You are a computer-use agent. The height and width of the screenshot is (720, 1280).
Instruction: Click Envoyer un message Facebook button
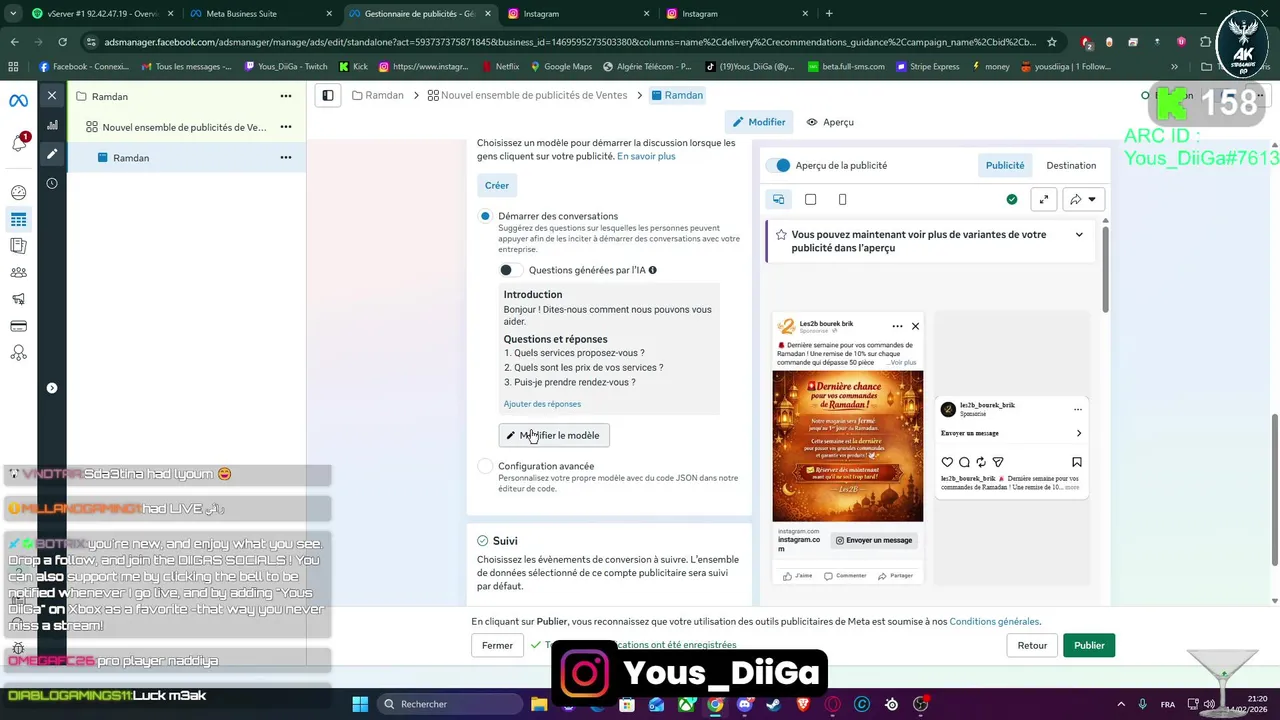[x=875, y=540]
